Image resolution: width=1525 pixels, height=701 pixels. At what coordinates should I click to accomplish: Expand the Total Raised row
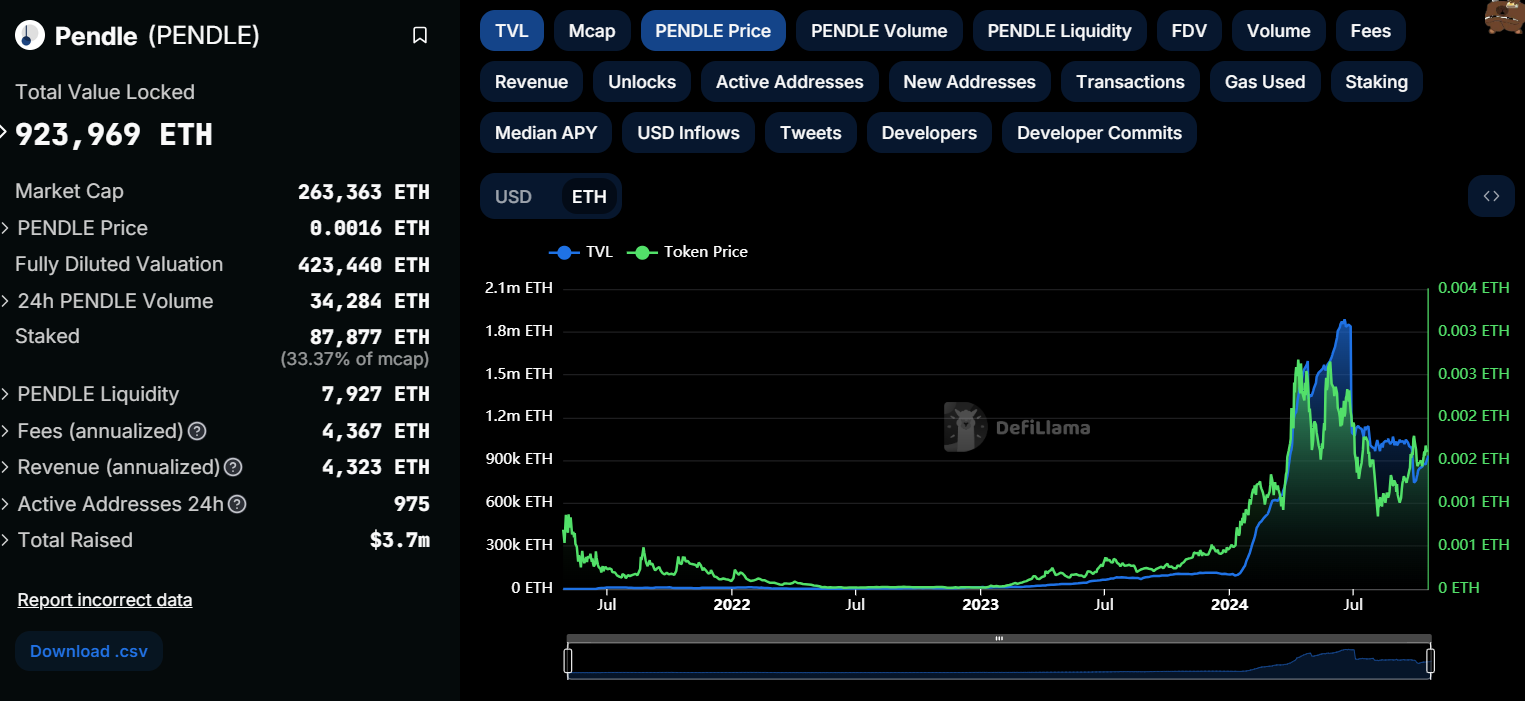(x=75, y=540)
